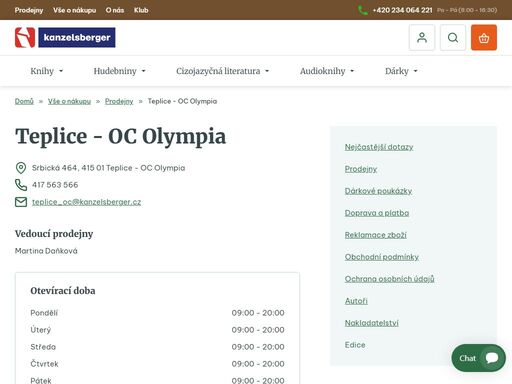Click the address Srbická 464 text

pos(108,168)
